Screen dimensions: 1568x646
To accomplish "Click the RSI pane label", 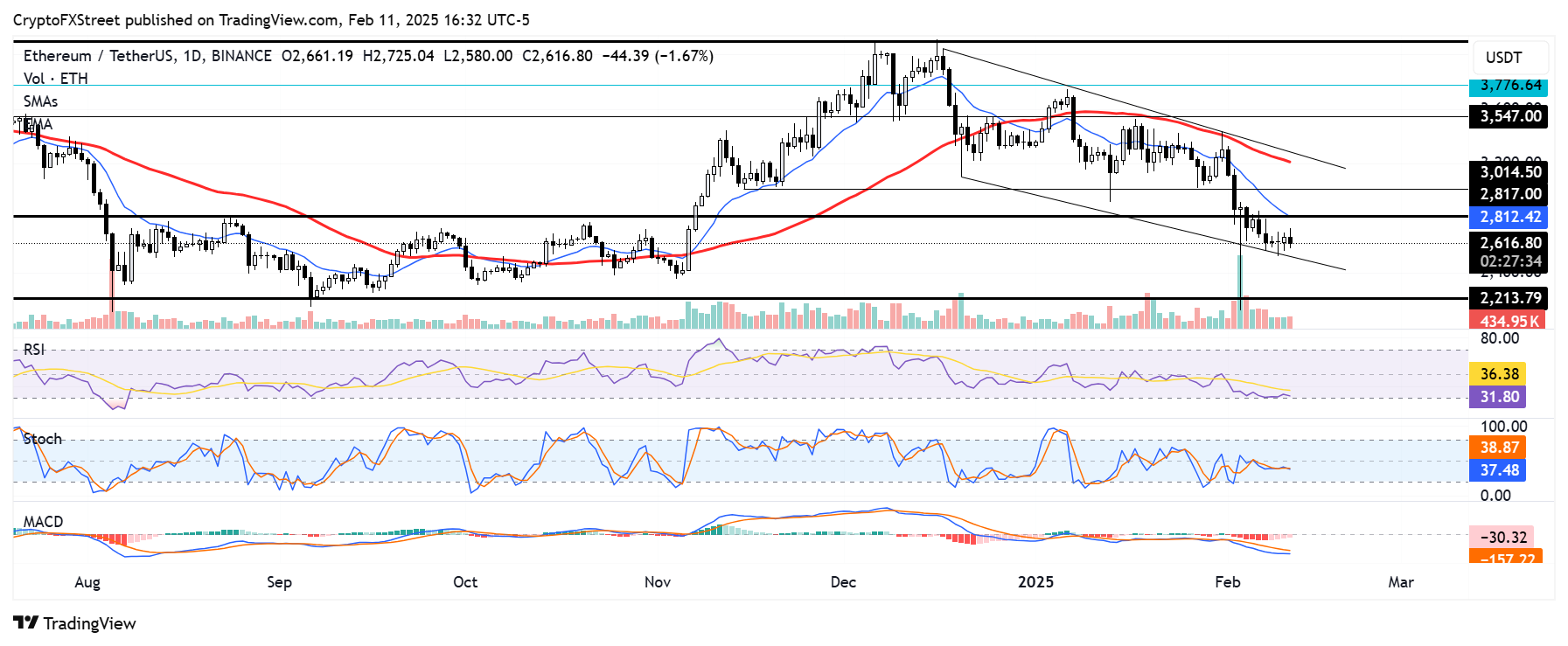I will click(x=34, y=350).
